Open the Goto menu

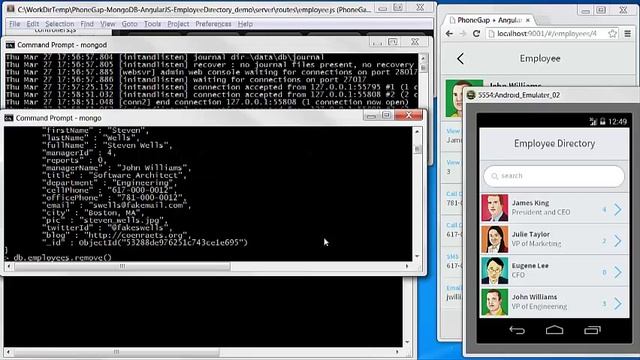click(129, 24)
